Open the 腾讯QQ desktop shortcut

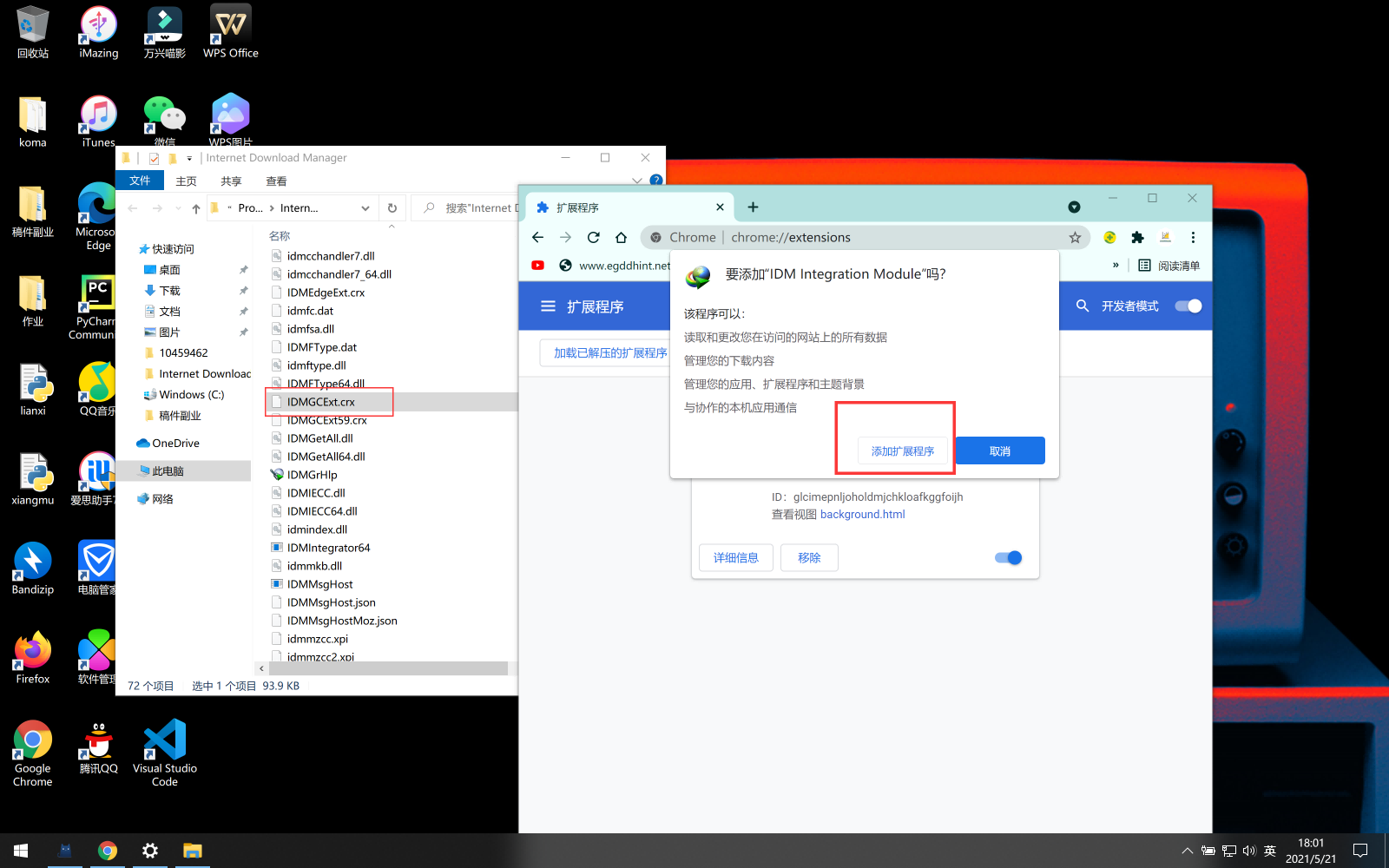(x=99, y=748)
